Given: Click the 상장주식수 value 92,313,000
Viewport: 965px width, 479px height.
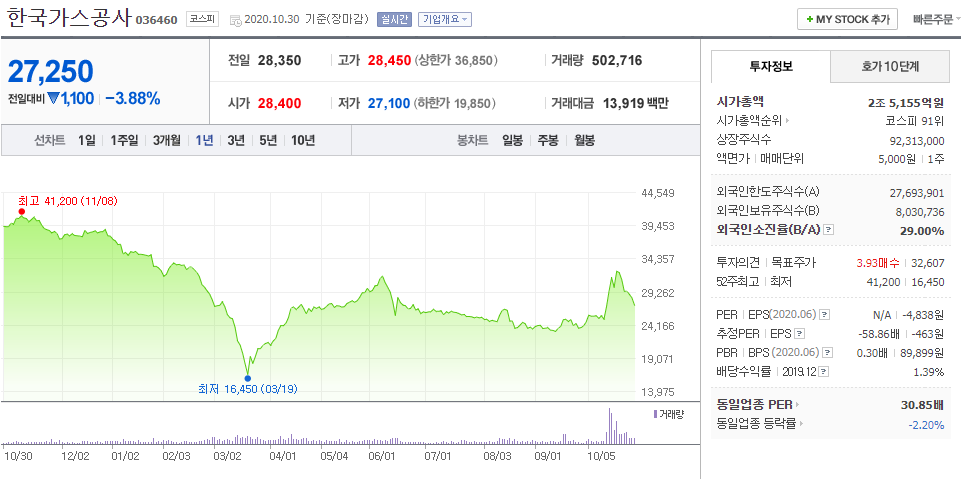Looking at the screenshot, I should [917, 140].
